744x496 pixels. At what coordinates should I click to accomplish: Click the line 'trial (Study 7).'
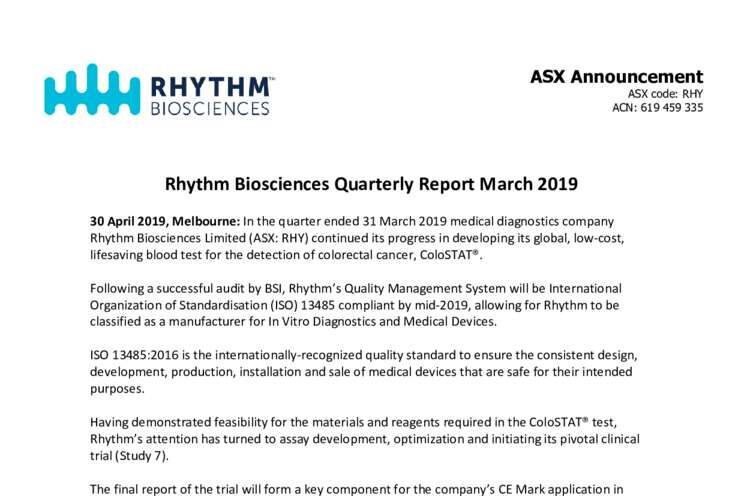tap(129, 456)
